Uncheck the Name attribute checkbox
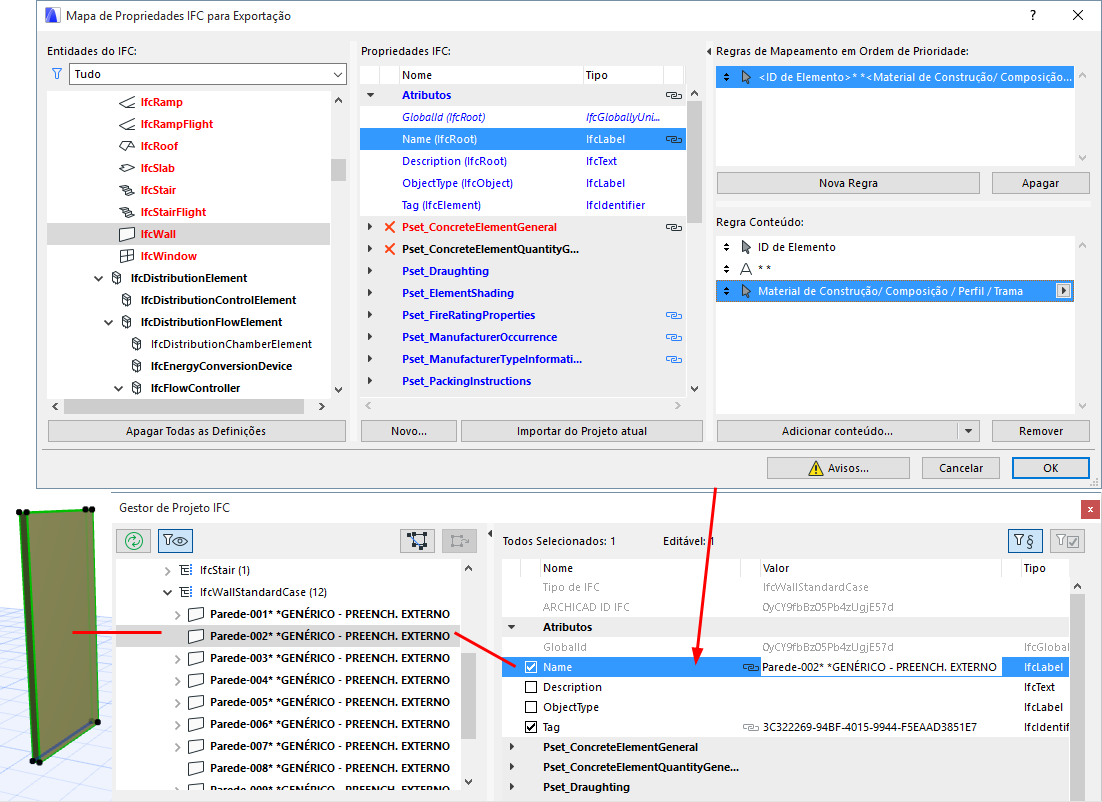 pos(531,667)
